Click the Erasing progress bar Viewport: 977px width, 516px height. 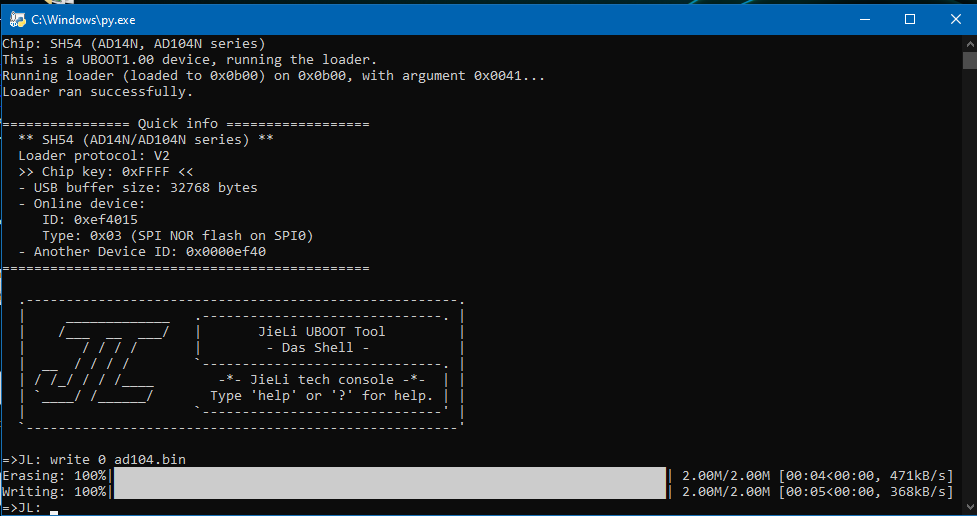pyautogui.click(x=390, y=475)
